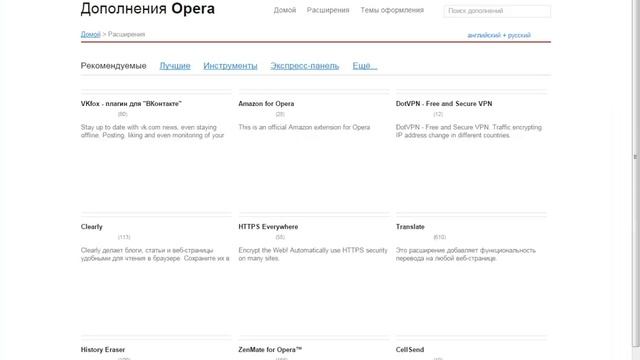Image resolution: width=640 pixels, height=360 pixels.
Task: Open the HTTPS Everywhere extension
Action: pos(268,227)
